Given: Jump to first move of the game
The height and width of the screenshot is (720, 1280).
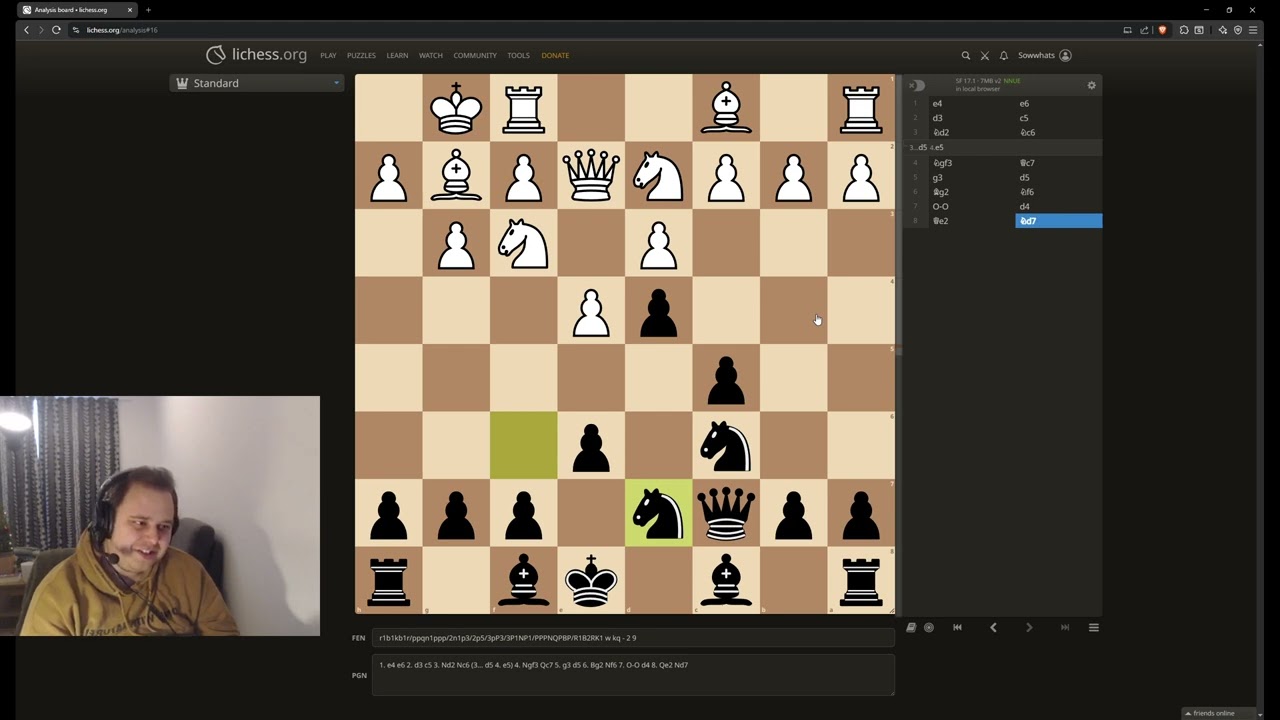Looking at the screenshot, I should click(x=957, y=627).
